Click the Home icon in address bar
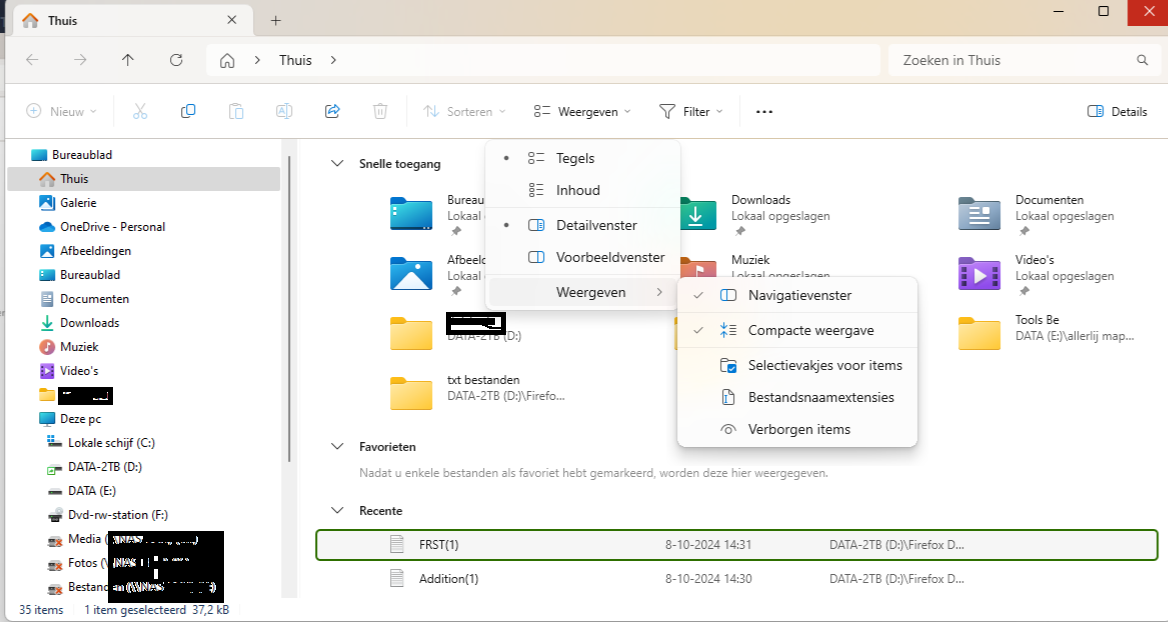This screenshot has width=1168, height=622. [x=227, y=60]
